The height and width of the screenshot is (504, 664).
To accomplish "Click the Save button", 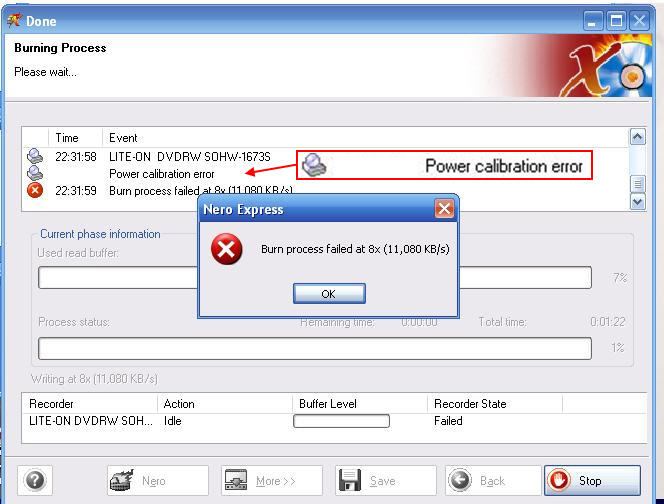I will 386,480.
